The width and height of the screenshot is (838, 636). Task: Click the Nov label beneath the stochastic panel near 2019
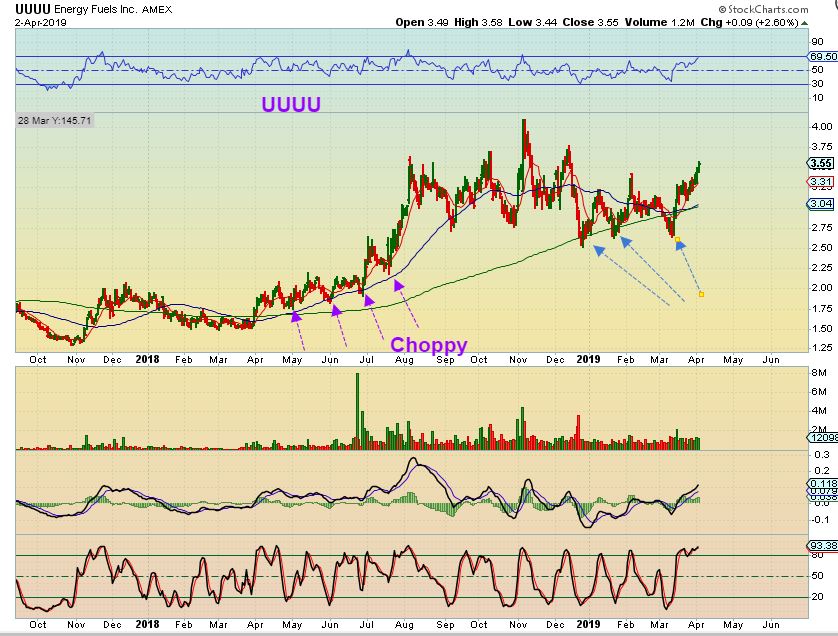click(518, 624)
